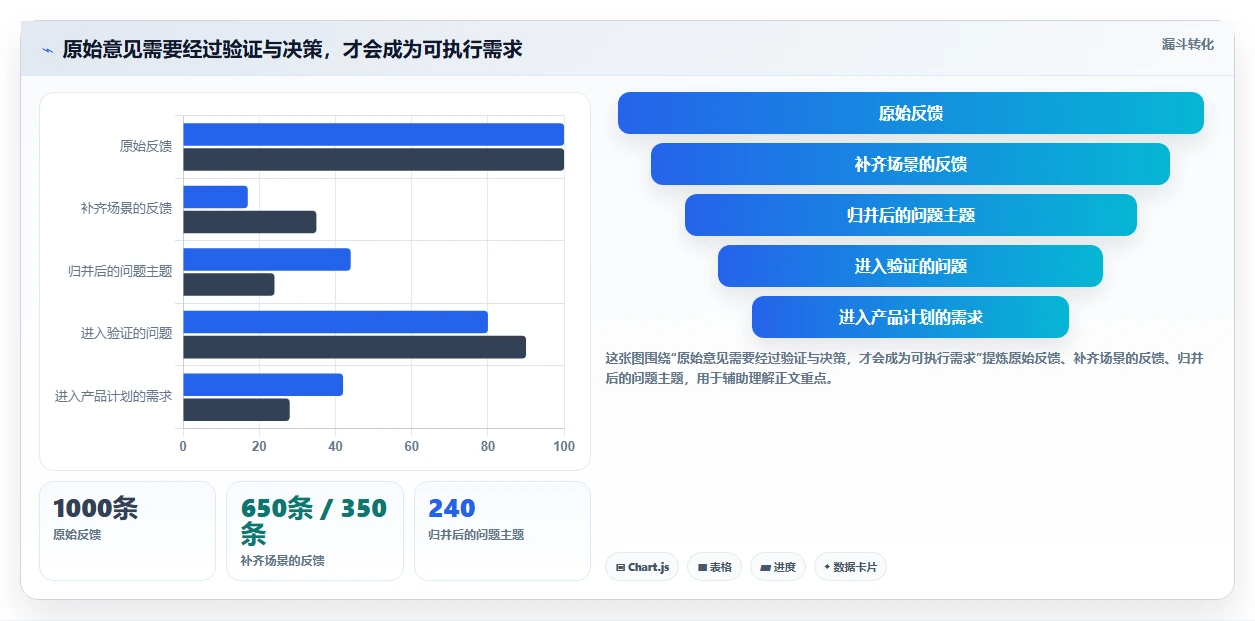The height and width of the screenshot is (621, 1255).
Task: Open the 数据卡片 tag chip
Action: click(850, 567)
